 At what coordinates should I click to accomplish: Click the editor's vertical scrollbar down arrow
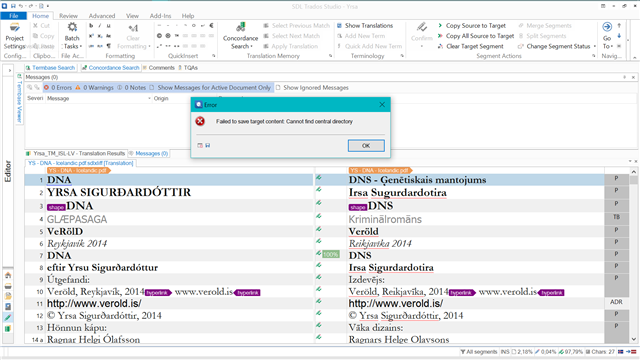(633, 339)
